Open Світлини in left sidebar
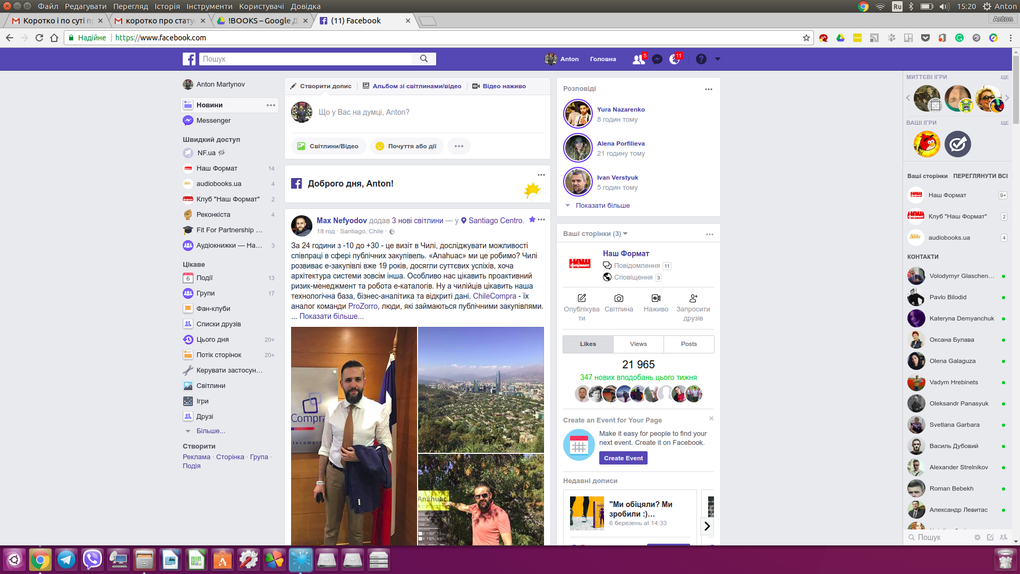This screenshot has height=574, width=1020. (211, 386)
